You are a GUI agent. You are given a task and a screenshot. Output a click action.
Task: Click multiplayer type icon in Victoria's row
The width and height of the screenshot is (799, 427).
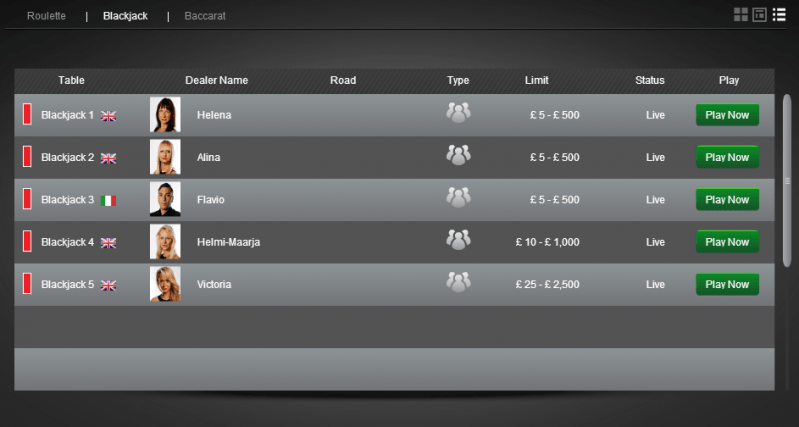pos(458,282)
